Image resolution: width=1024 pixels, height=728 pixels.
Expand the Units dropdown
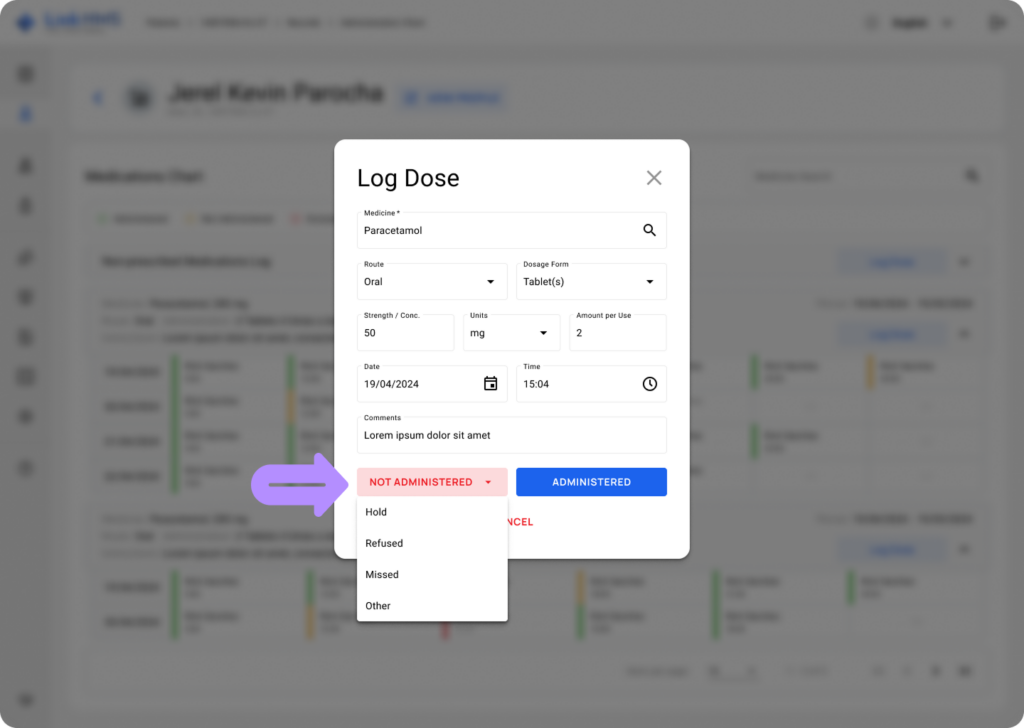coord(543,333)
